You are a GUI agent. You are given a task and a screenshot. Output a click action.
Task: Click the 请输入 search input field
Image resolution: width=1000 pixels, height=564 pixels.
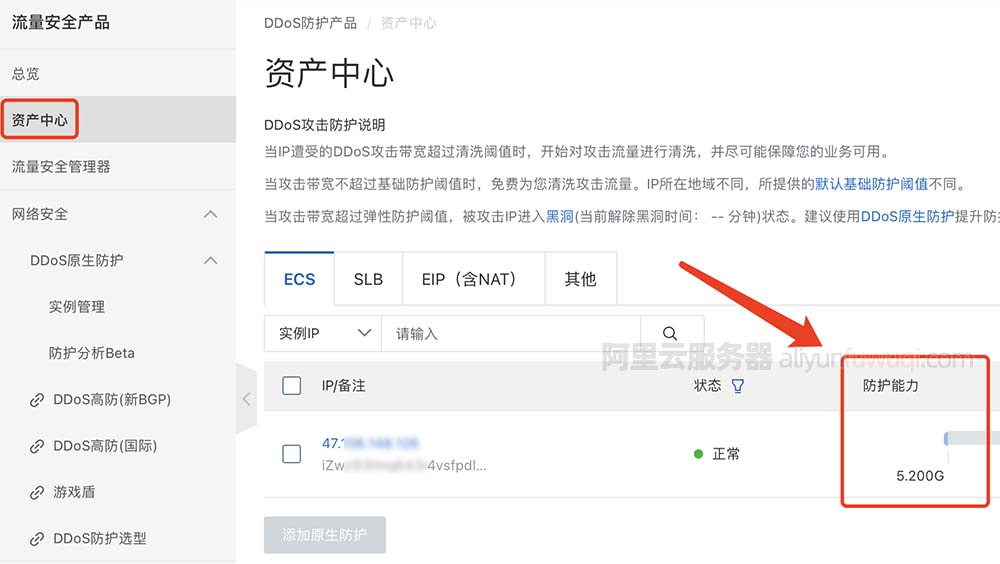tap(510, 333)
